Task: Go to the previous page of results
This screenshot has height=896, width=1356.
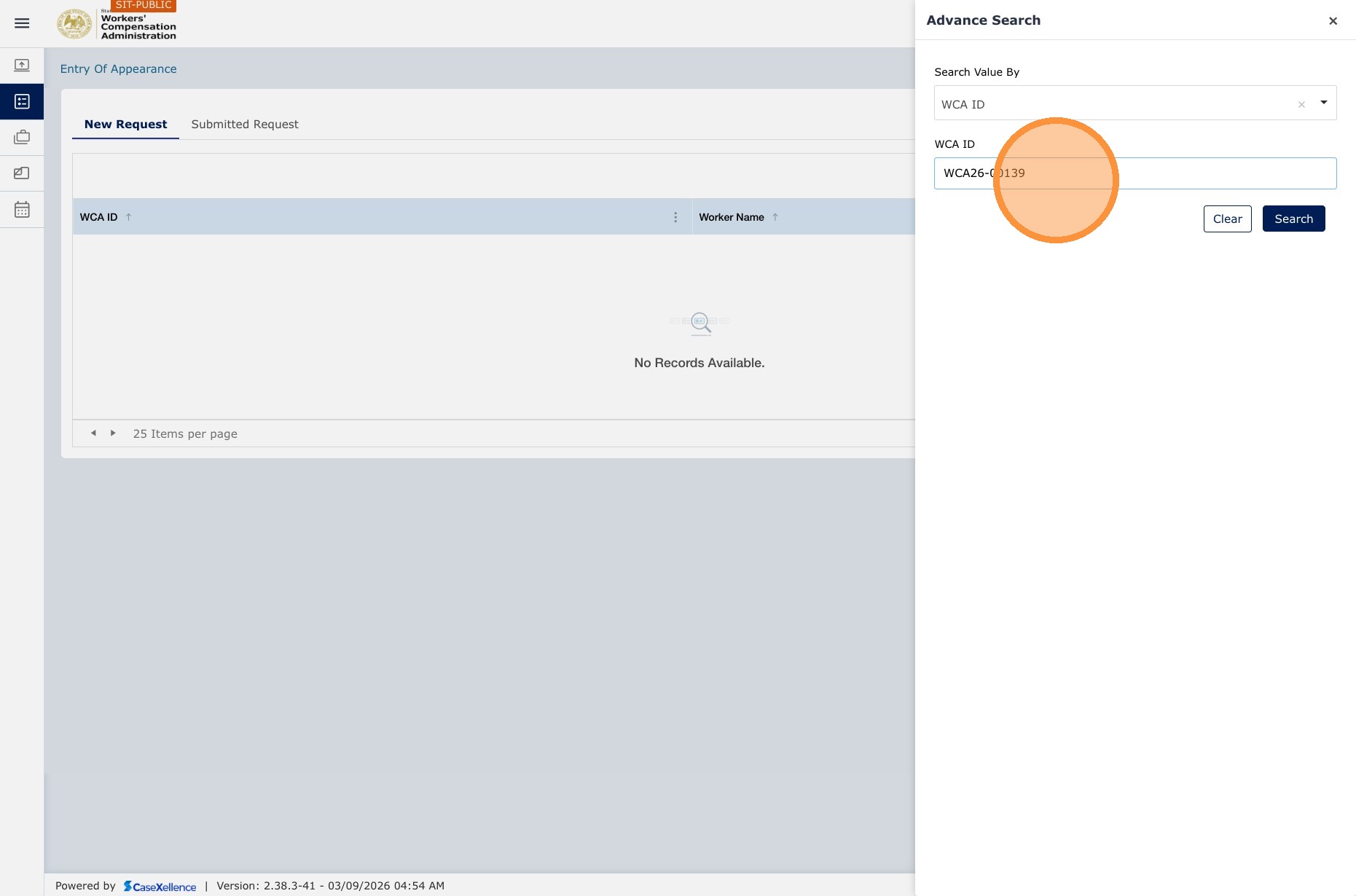Action: tap(93, 433)
